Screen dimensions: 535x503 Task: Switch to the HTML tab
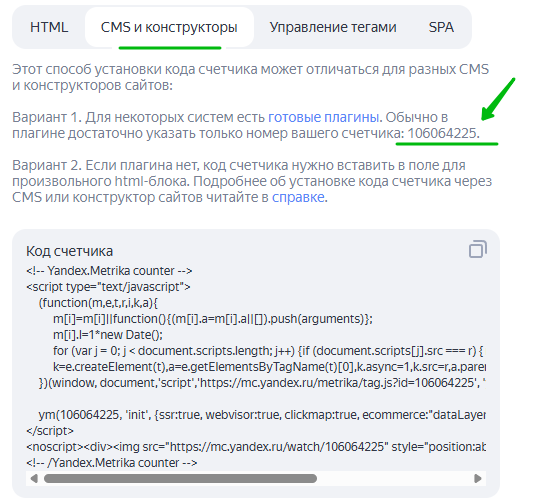pos(49,27)
